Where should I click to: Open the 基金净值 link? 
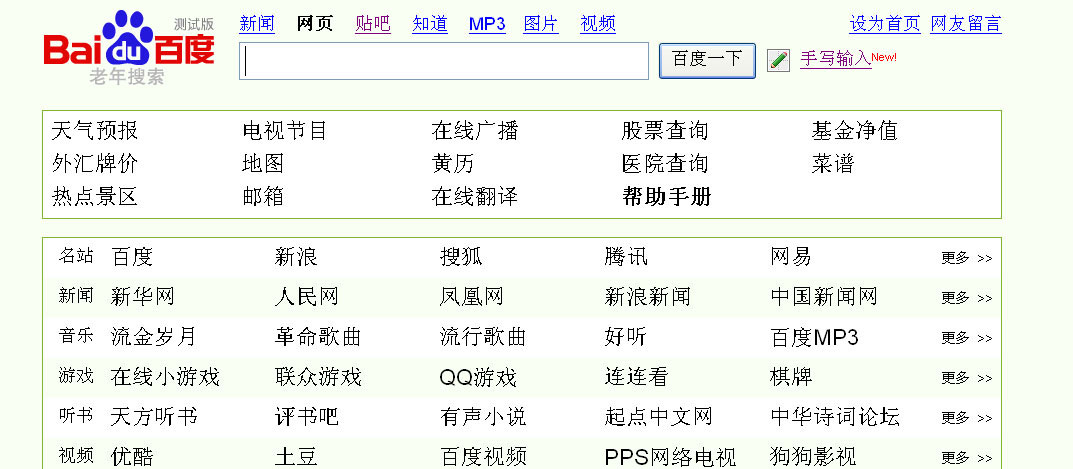[x=854, y=130]
